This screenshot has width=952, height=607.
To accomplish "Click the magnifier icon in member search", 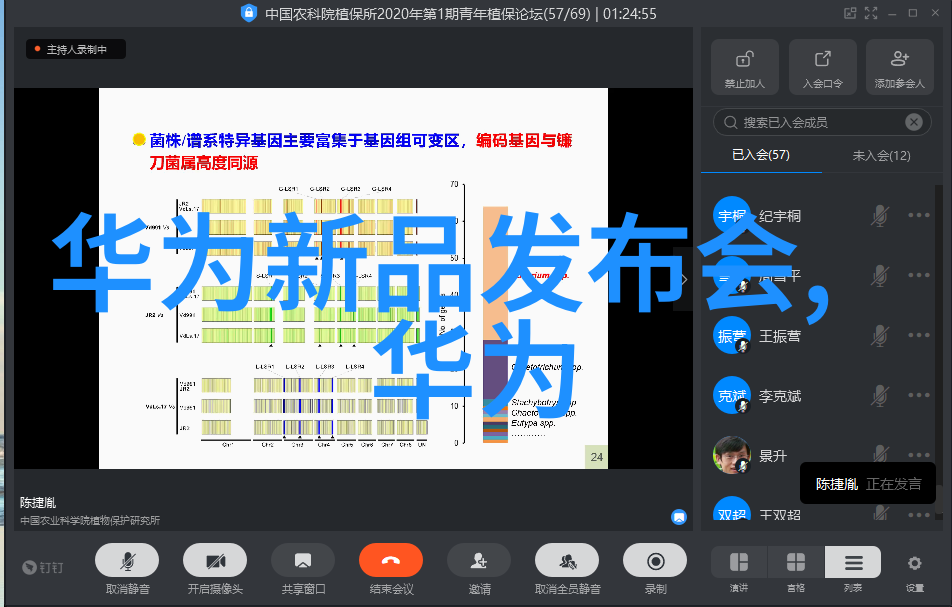I will pyautogui.click(x=730, y=123).
